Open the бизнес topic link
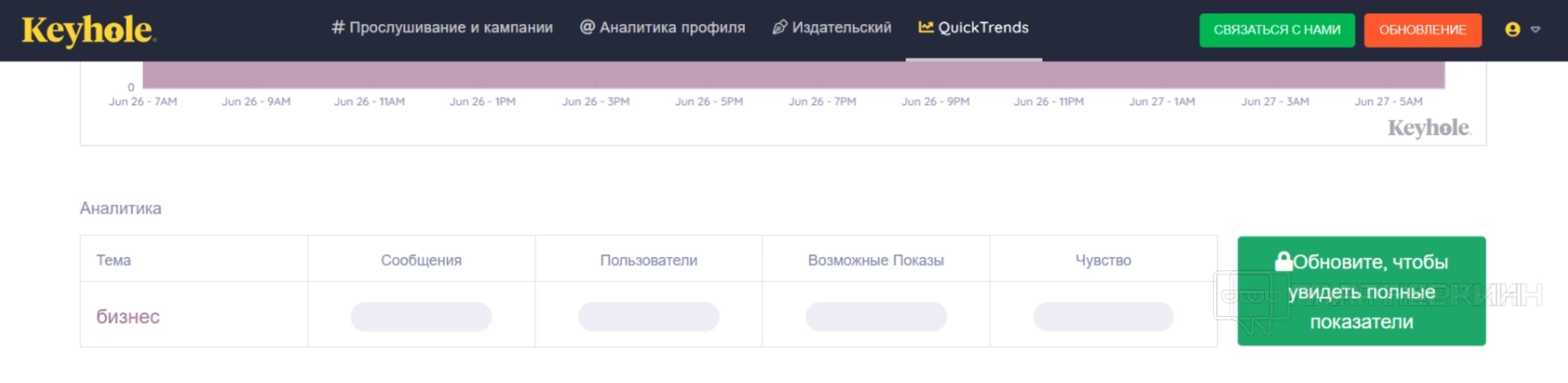The image size is (1568, 383). (x=128, y=317)
